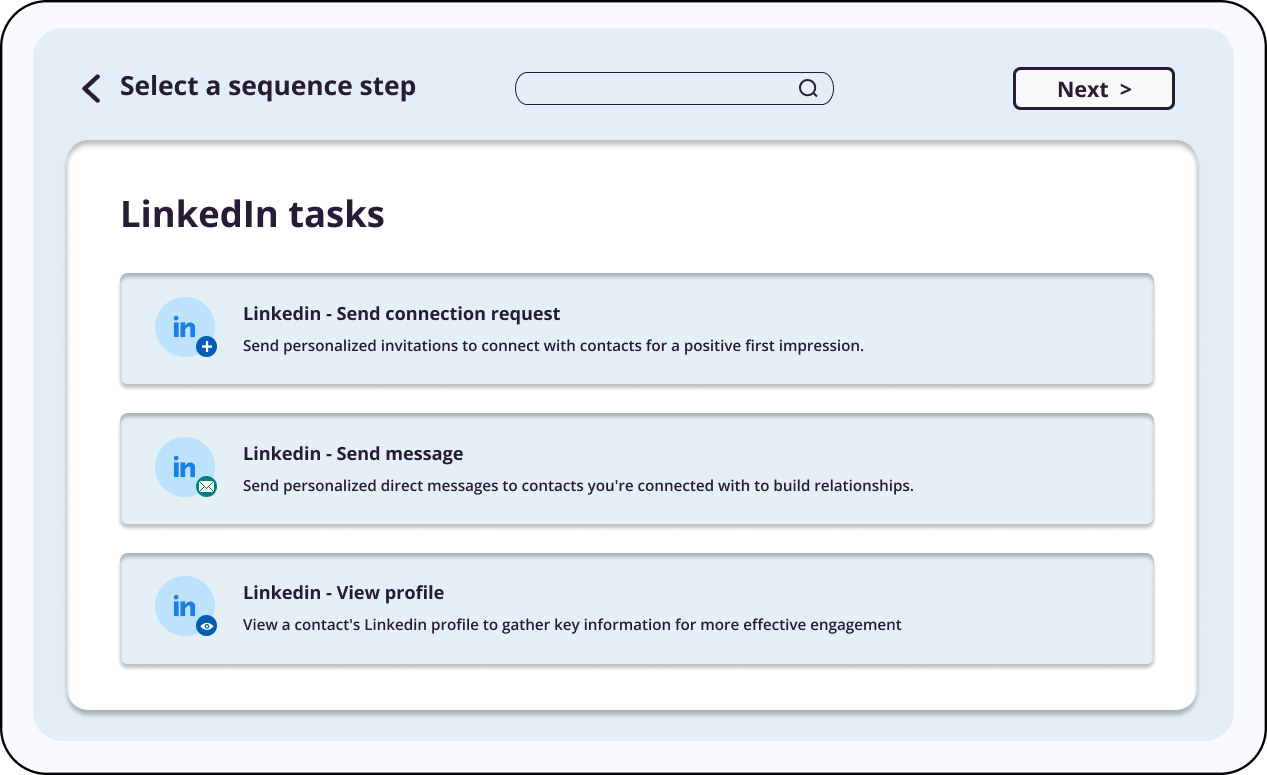Image resolution: width=1267 pixels, height=775 pixels.
Task: Click the 'Send personalized direct messages' description
Action: [578, 486]
